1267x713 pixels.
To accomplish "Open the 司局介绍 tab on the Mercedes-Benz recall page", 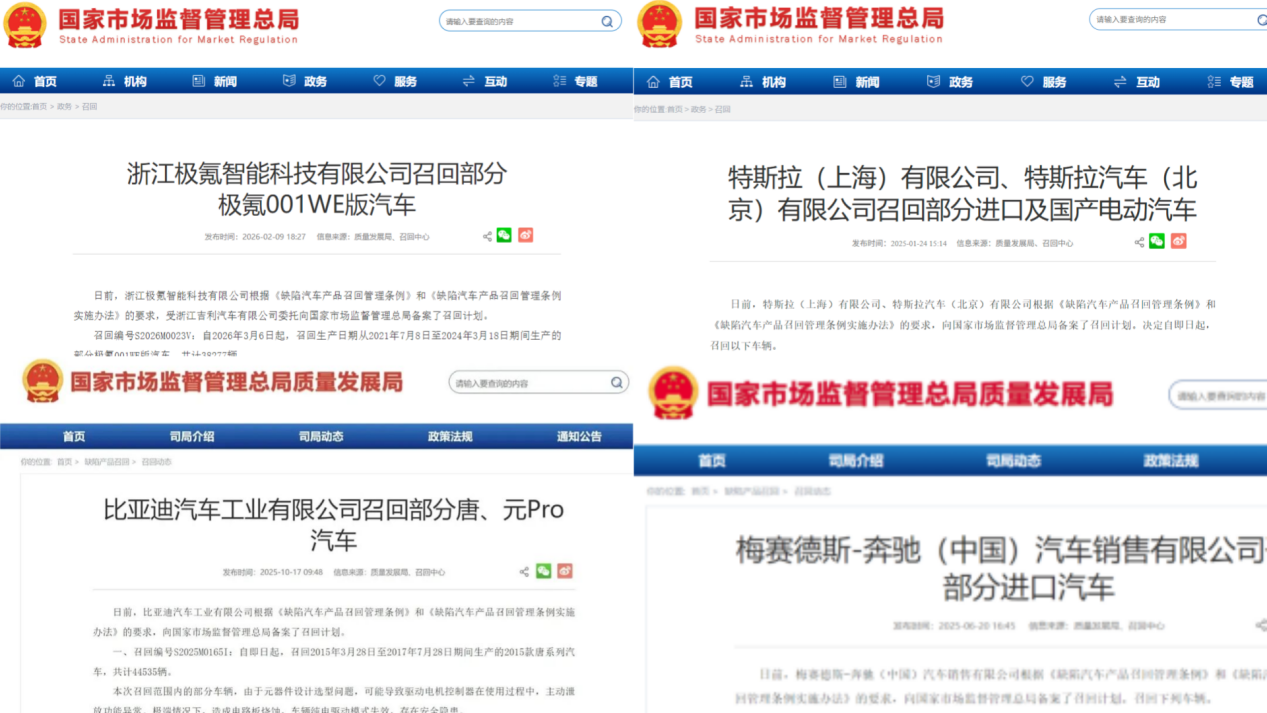I will point(856,461).
